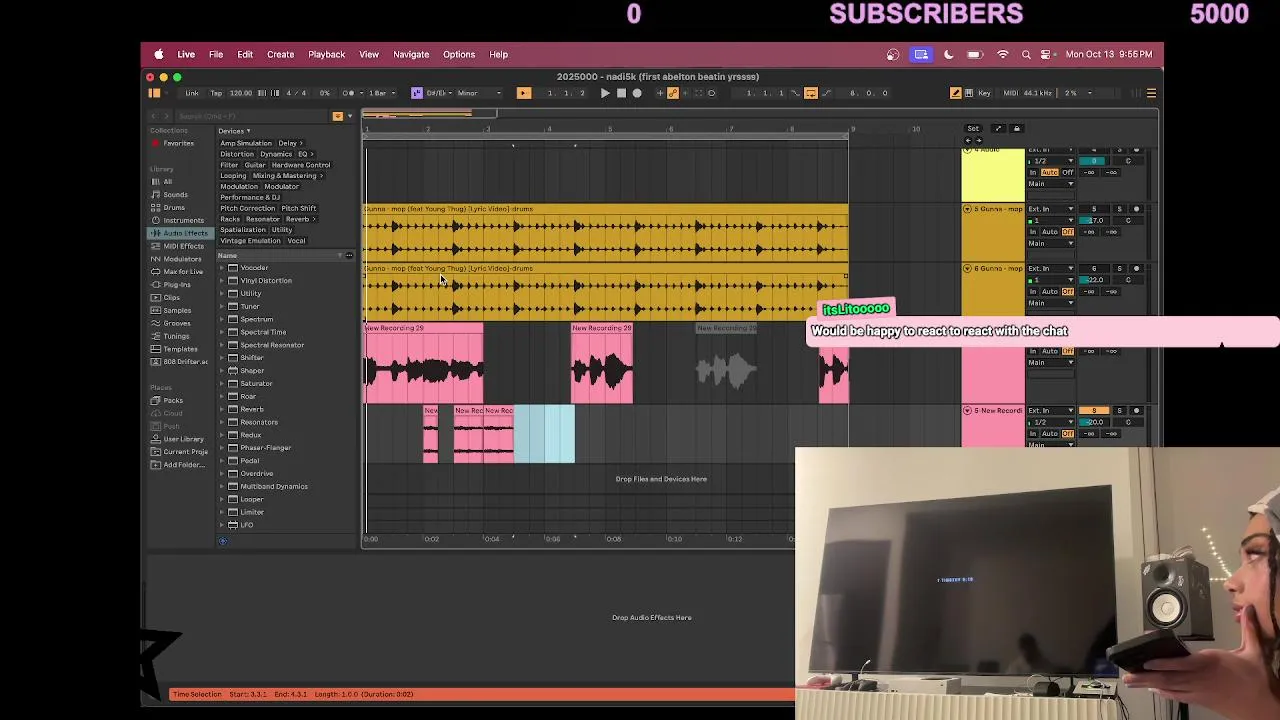Open the Playback menu
Viewport: 1280px width, 720px height.
pyautogui.click(x=326, y=54)
